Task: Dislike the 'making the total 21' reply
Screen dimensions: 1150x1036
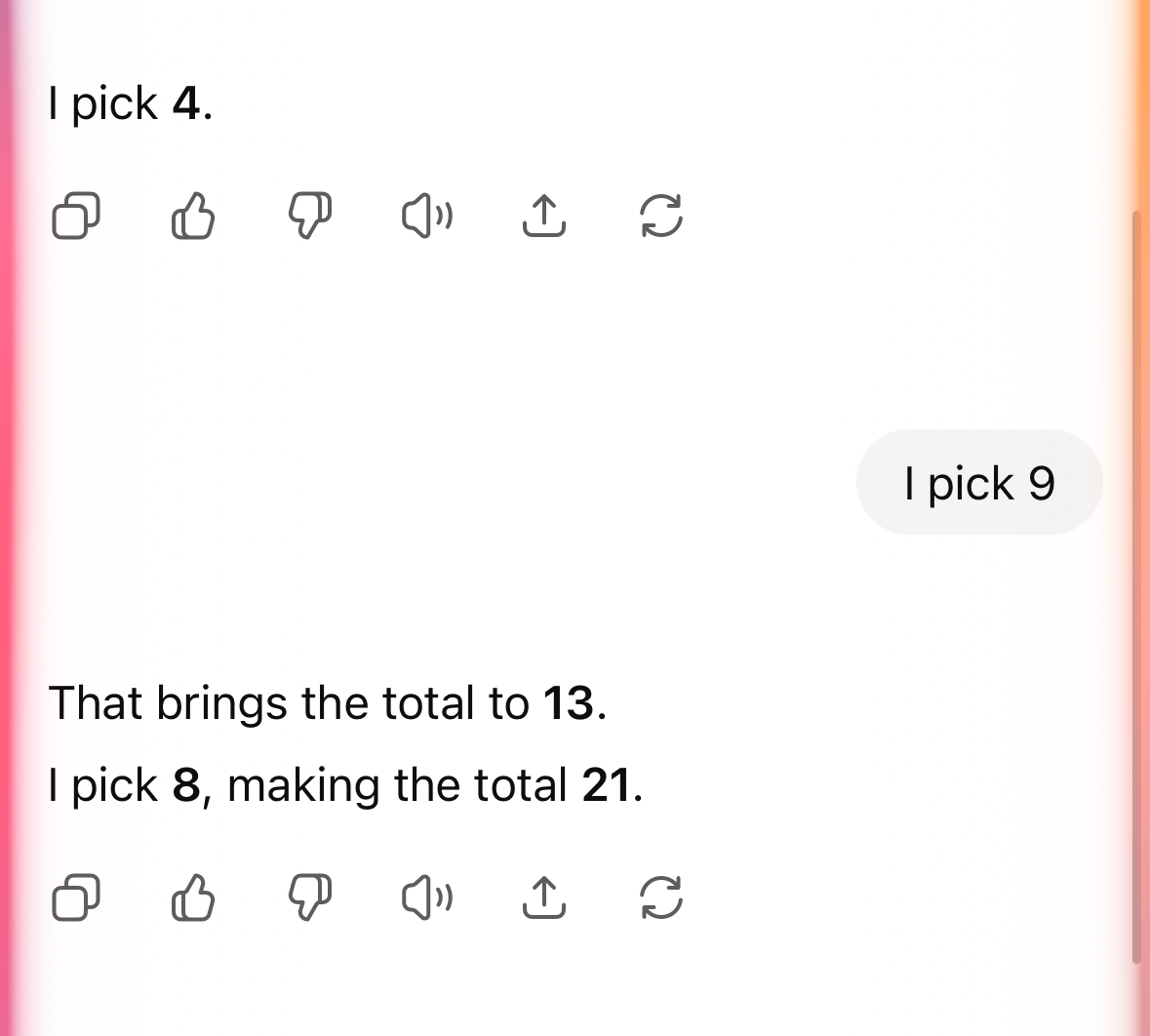Action: [x=309, y=897]
